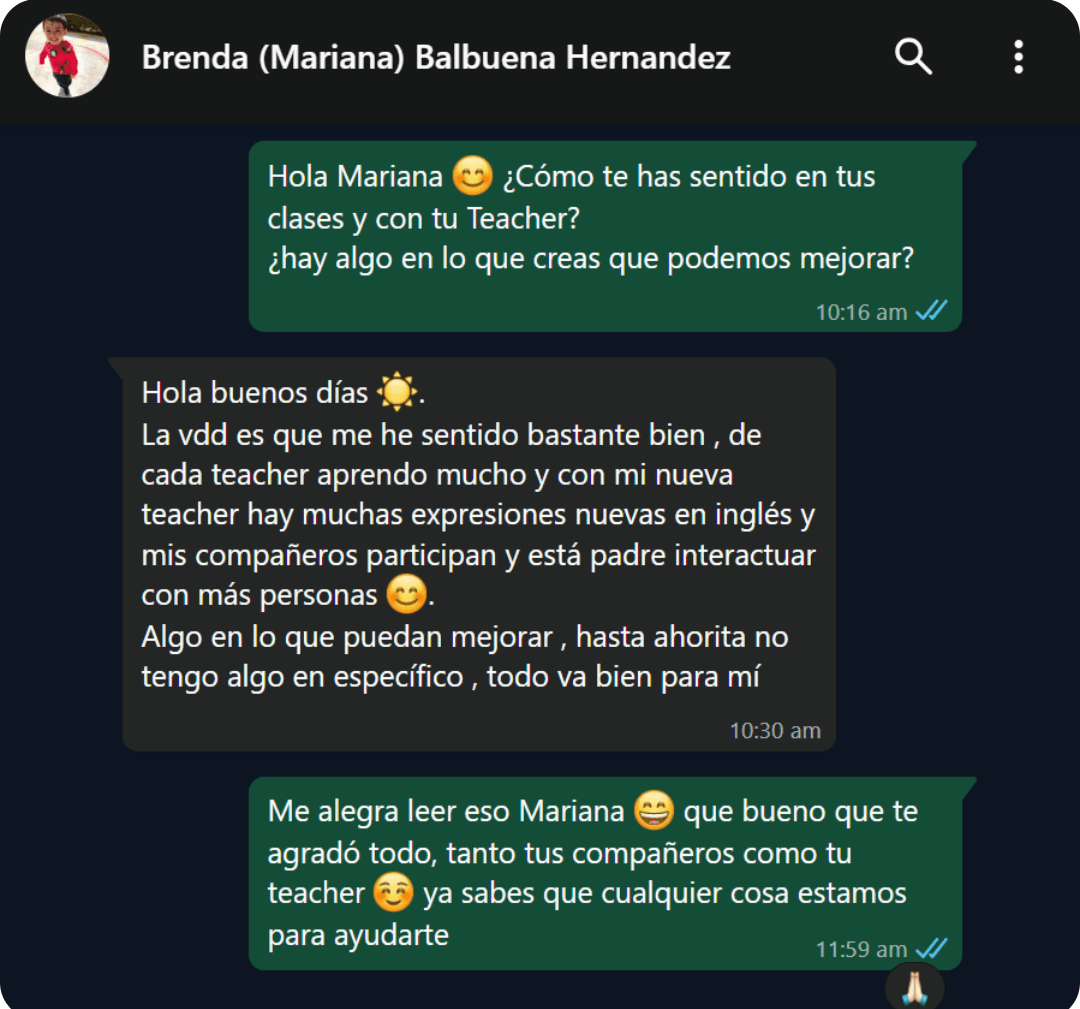The width and height of the screenshot is (1080, 1009).
Task: Select the message asking ¿Cómo te has sentido
Action: 605,236
